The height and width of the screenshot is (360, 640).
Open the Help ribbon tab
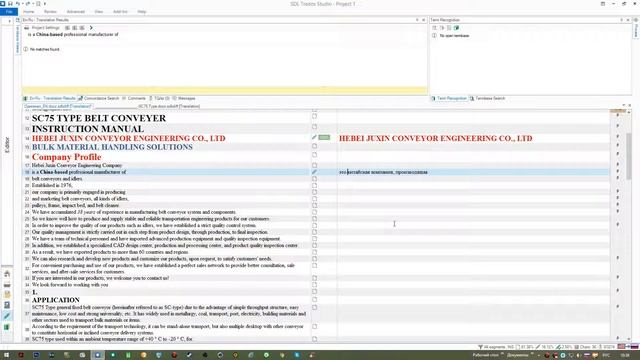[142, 11]
